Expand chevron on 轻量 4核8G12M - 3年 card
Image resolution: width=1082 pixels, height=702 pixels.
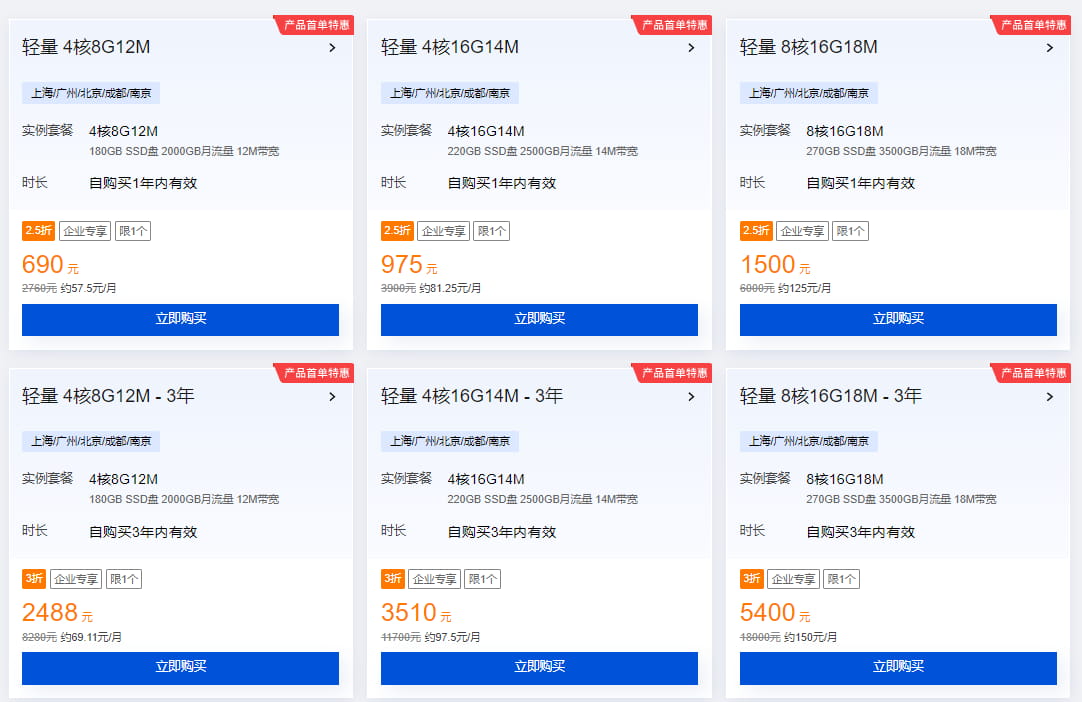pyautogui.click(x=333, y=396)
